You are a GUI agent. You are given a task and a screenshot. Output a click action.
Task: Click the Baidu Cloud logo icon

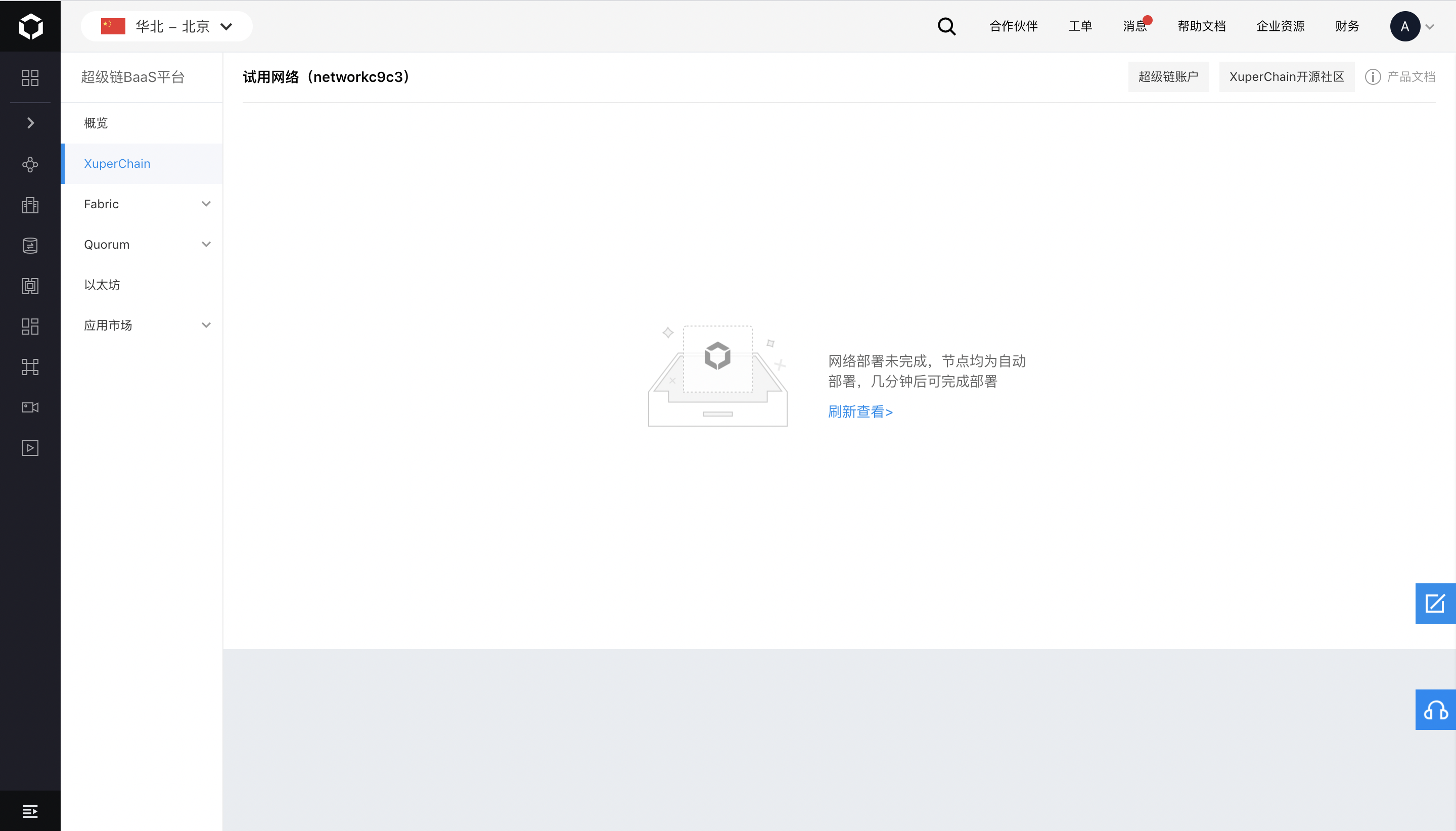point(30,26)
